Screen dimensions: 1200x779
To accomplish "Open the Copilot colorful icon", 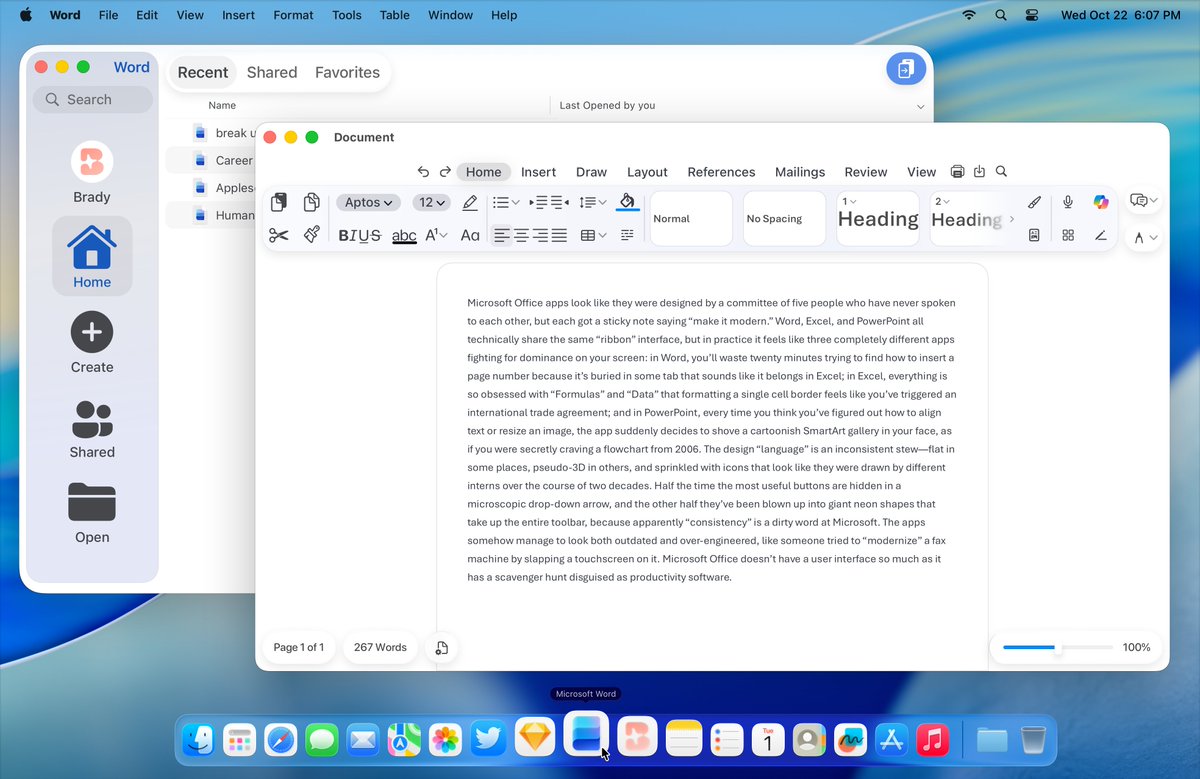I will pos(1101,202).
